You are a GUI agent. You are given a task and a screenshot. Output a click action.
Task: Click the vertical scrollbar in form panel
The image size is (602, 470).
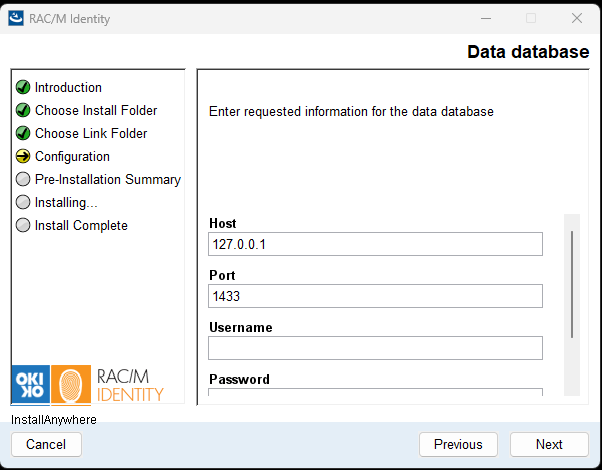pyautogui.click(x=572, y=285)
